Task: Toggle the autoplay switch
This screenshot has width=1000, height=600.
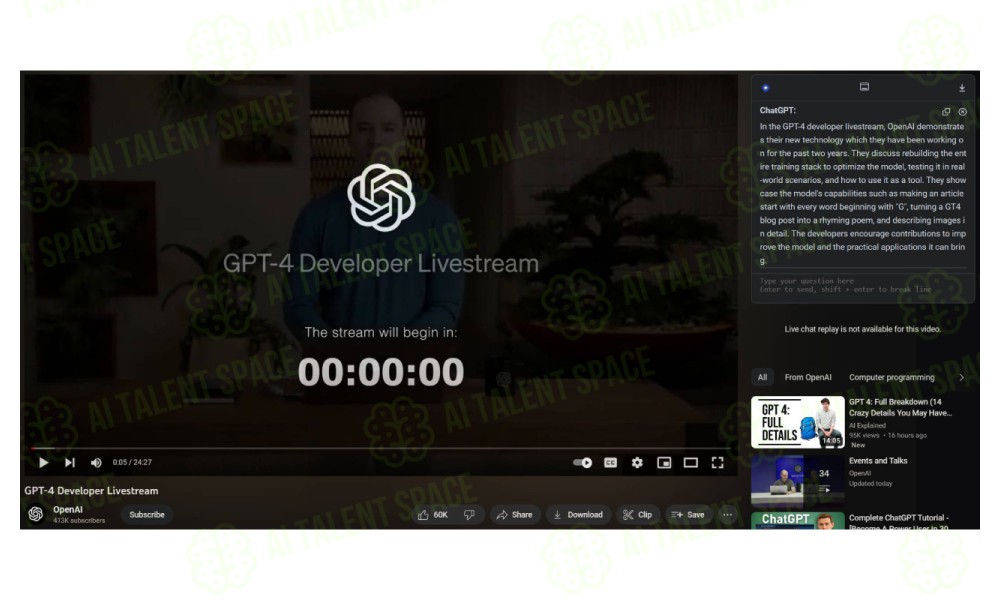Action: 582,462
